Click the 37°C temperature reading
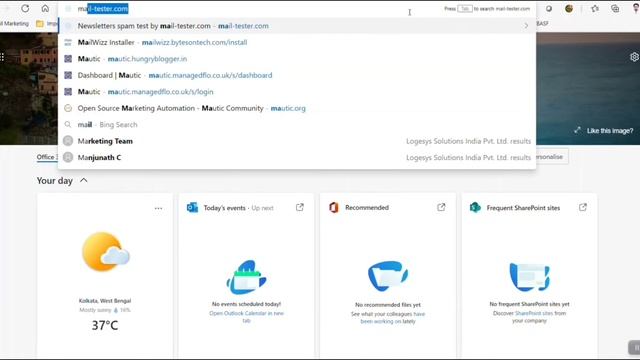The image size is (640, 360). pyautogui.click(x=105, y=325)
